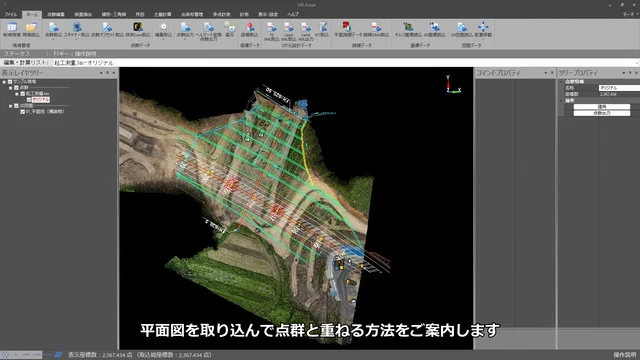This screenshot has height=360, width=640.
Task: Collapse the 点群 tree node
Action: 11,88
